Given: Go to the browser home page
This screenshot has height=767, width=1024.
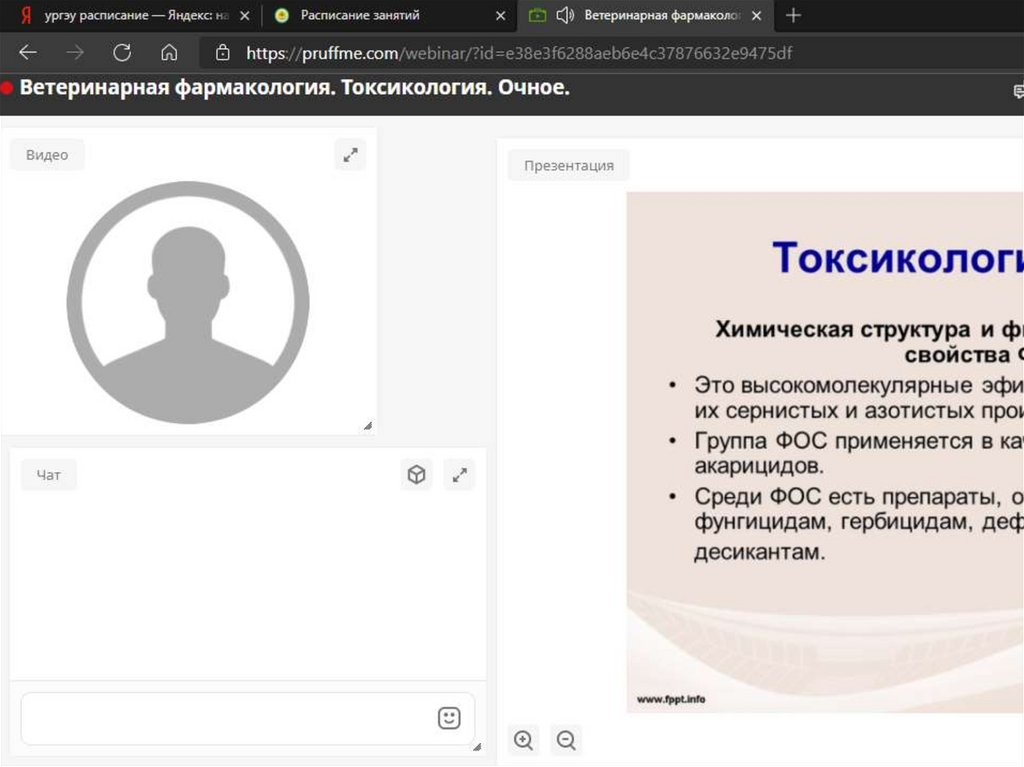Looking at the screenshot, I should coord(169,53).
